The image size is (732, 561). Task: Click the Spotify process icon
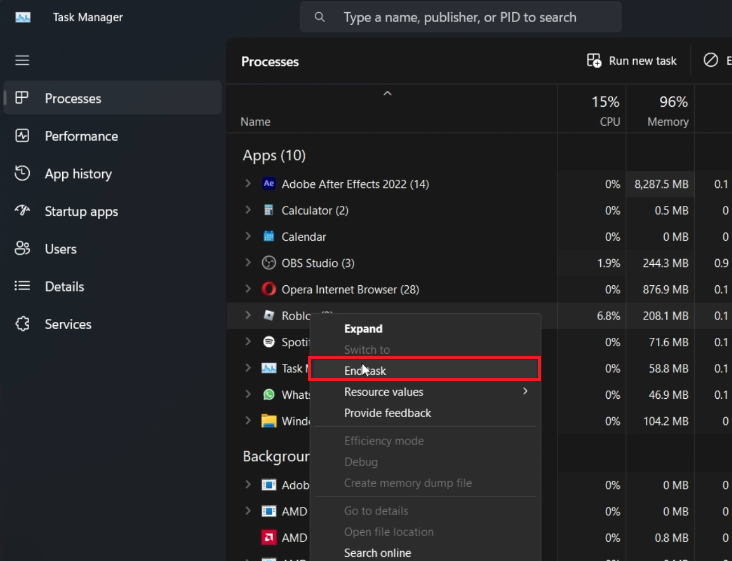coord(269,342)
